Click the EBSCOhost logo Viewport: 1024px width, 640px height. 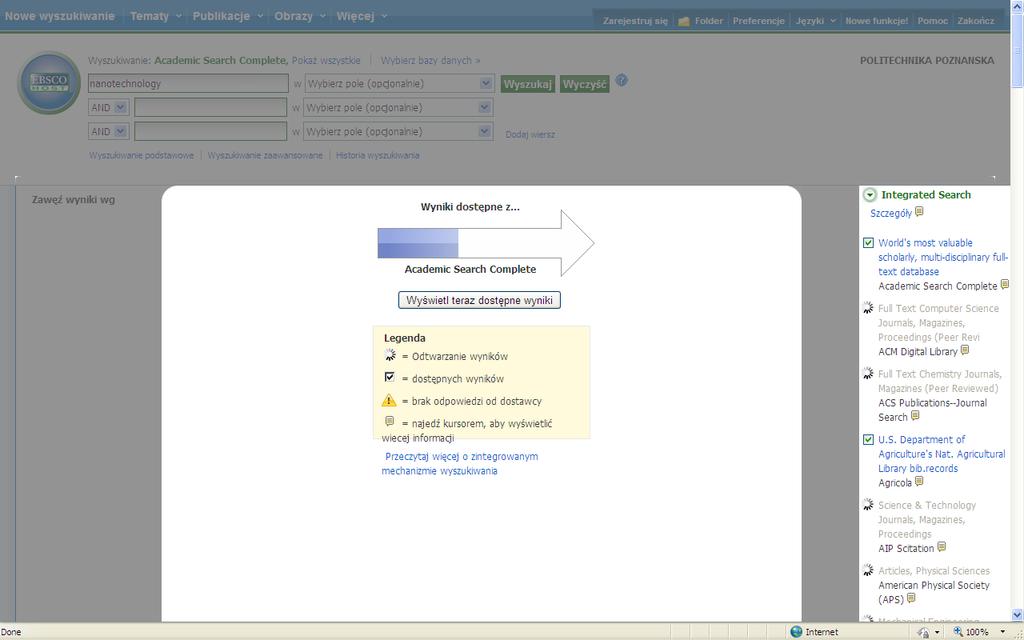pos(49,83)
